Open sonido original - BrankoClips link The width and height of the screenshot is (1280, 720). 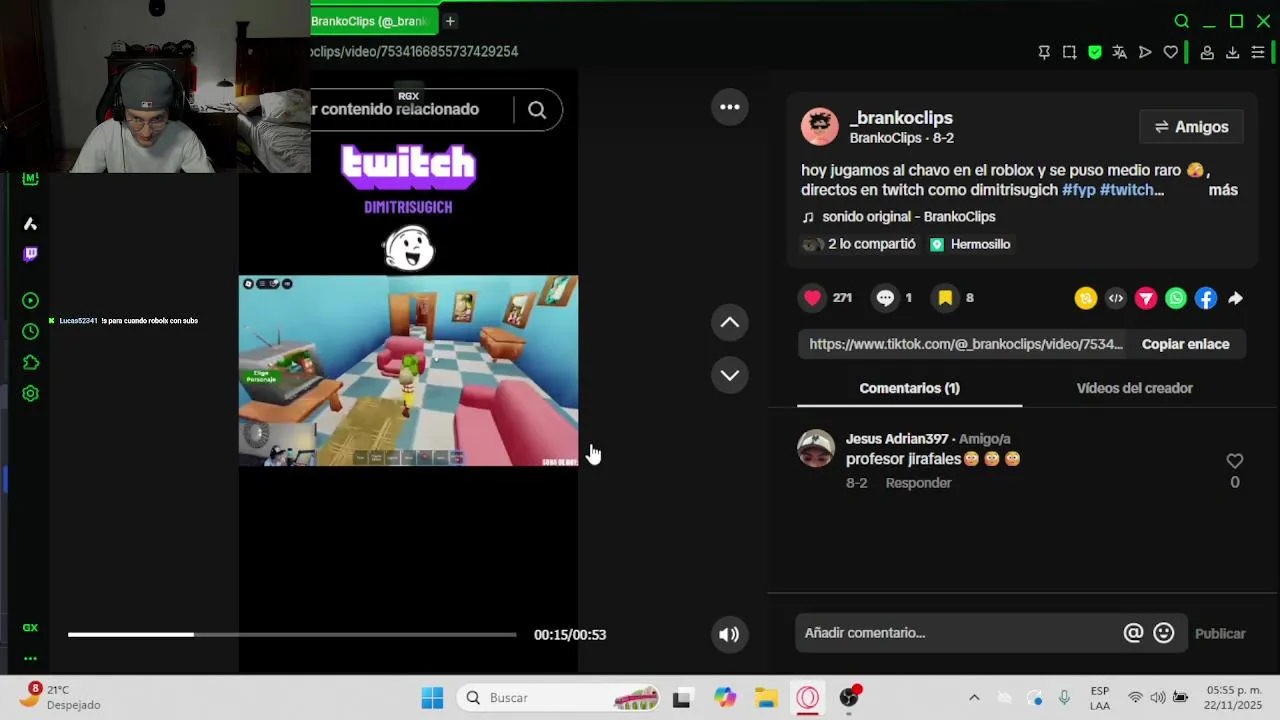point(908,217)
